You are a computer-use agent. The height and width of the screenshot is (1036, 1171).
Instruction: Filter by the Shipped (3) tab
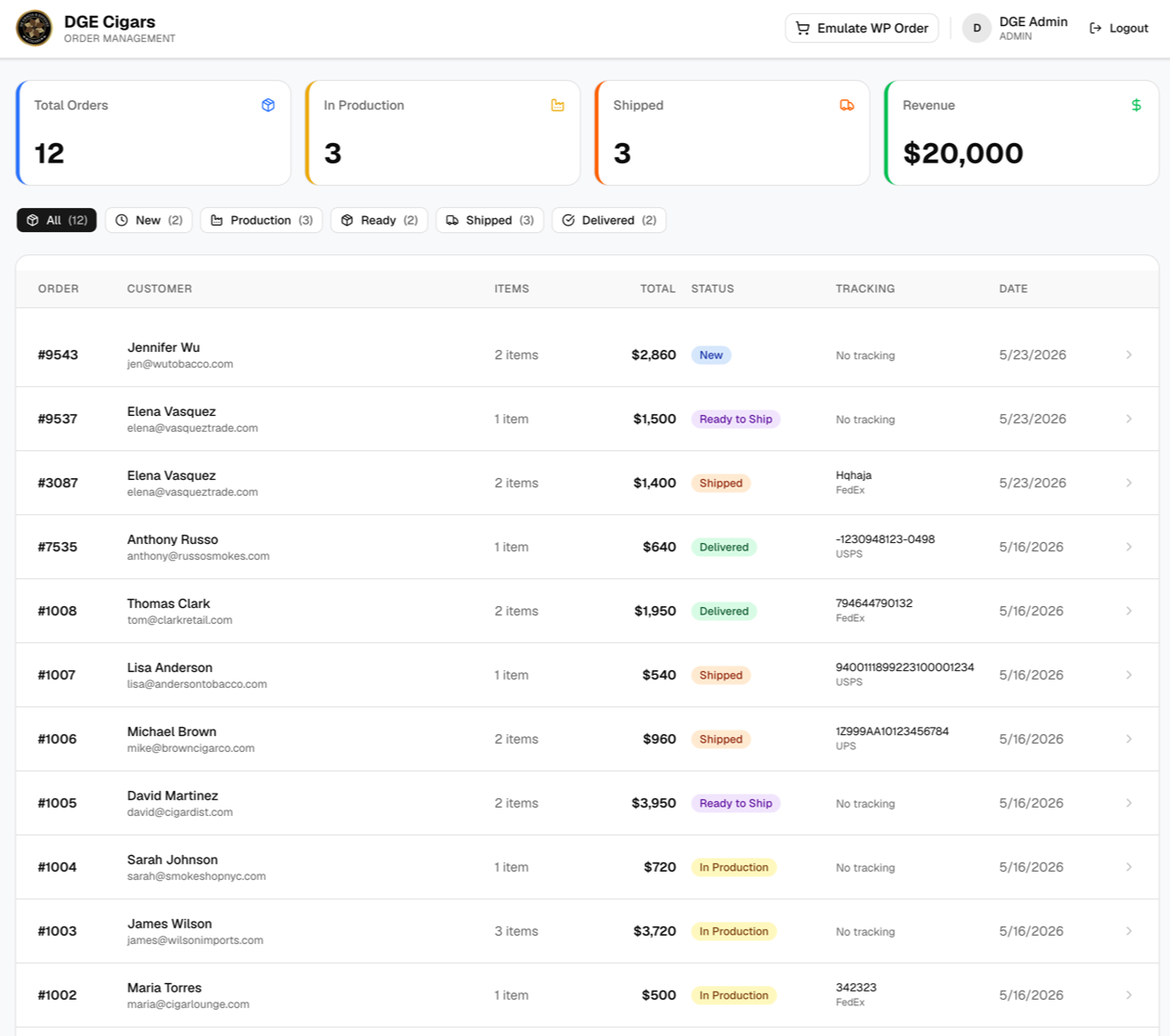tap(489, 220)
